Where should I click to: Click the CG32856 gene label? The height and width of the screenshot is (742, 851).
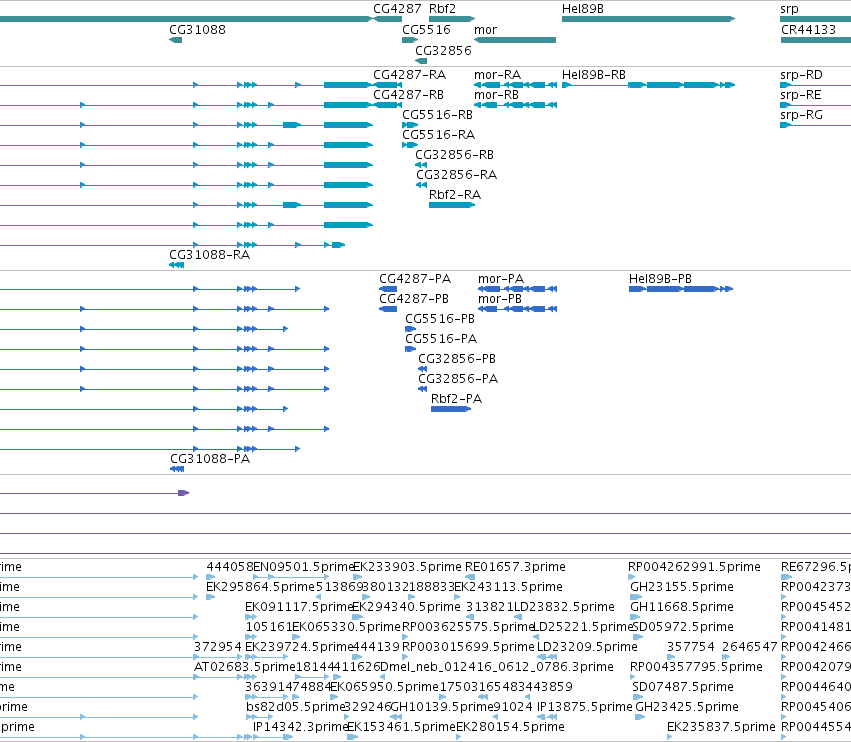[443, 50]
